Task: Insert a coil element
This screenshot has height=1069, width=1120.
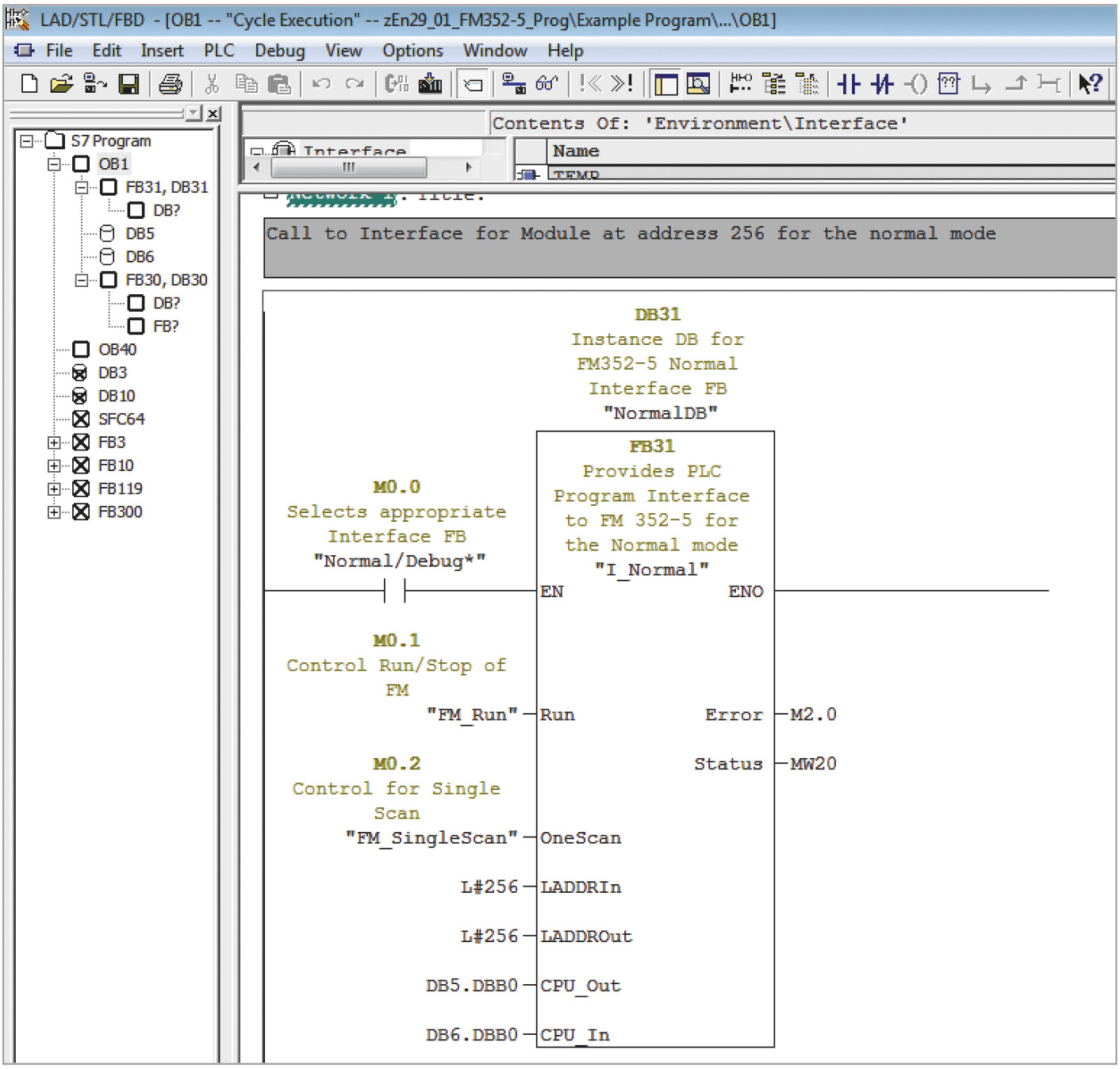Action: click(x=916, y=83)
